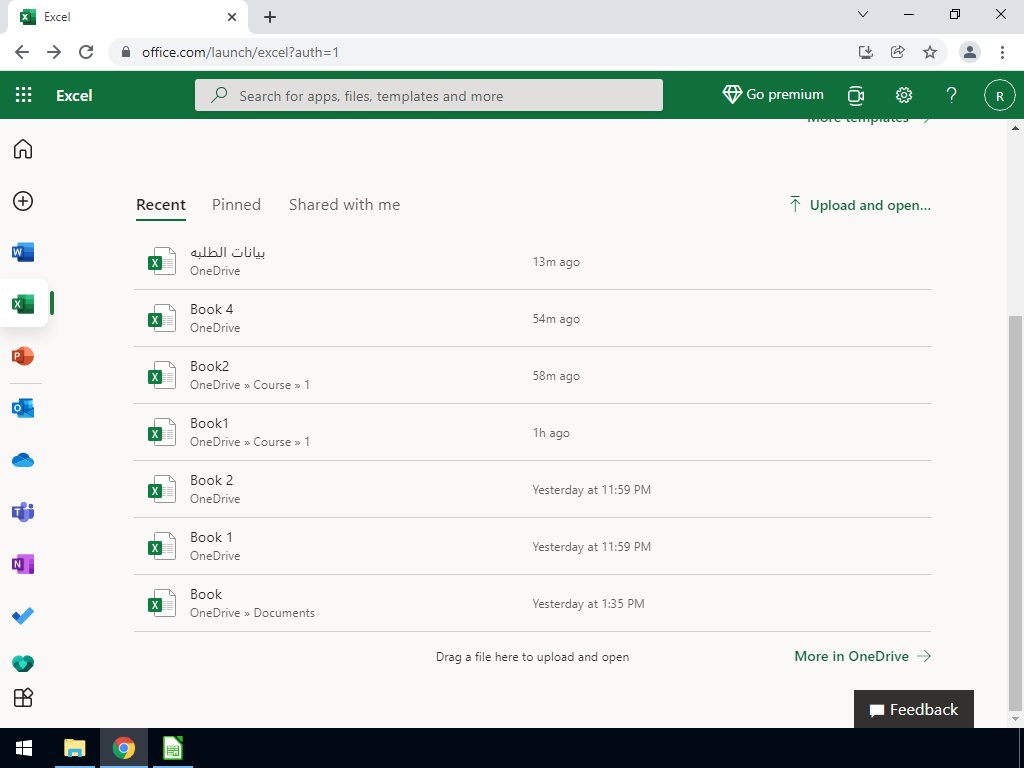The height and width of the screenshot is (768, 1024).
Task: Select the Excel icon in the sidebar
Action: 23,304
